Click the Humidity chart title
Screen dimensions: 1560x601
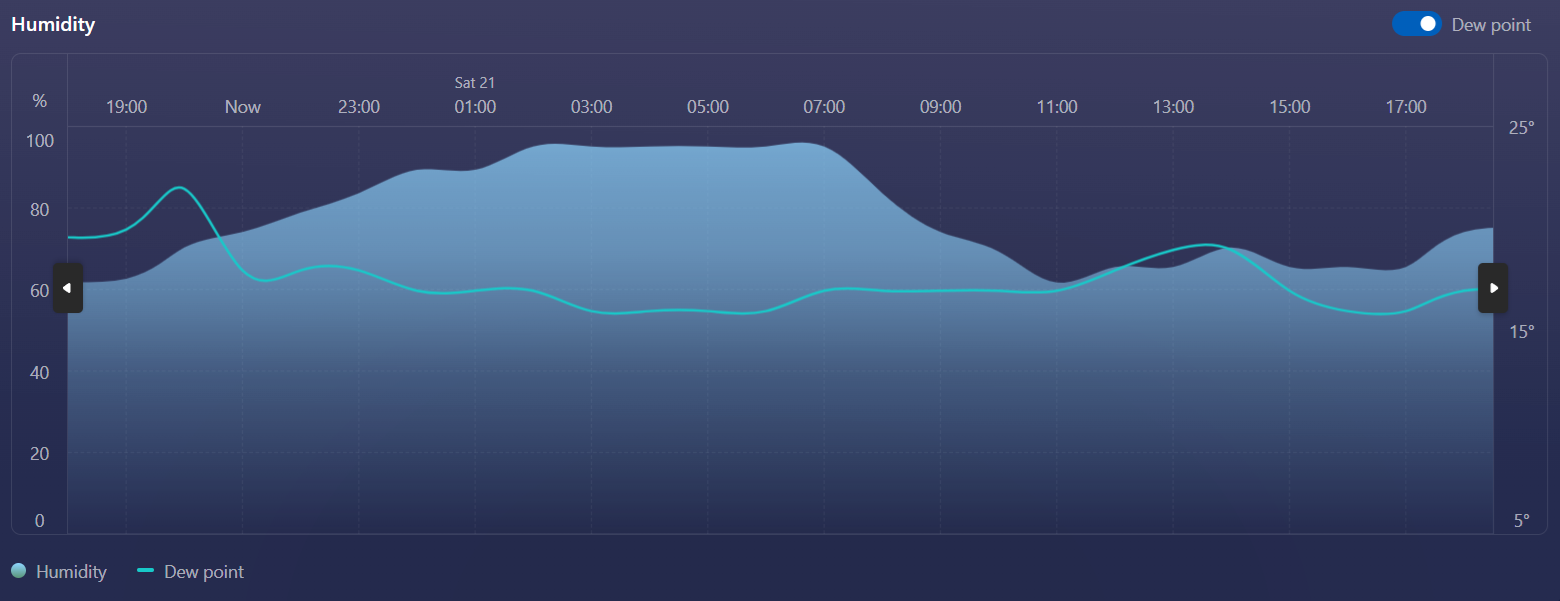pyautogui.click(x=53, y=24)
